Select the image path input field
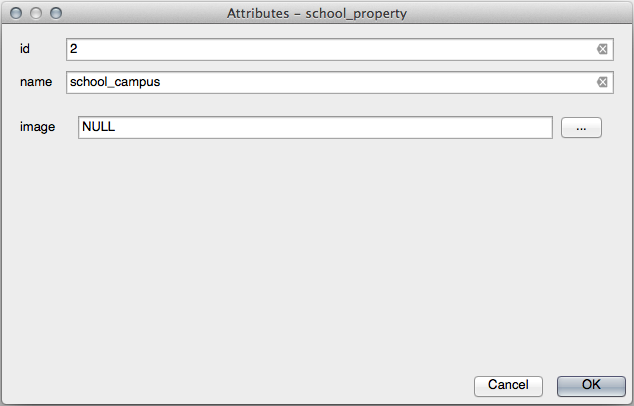This screenshot has width=634, height=406. 314,127
